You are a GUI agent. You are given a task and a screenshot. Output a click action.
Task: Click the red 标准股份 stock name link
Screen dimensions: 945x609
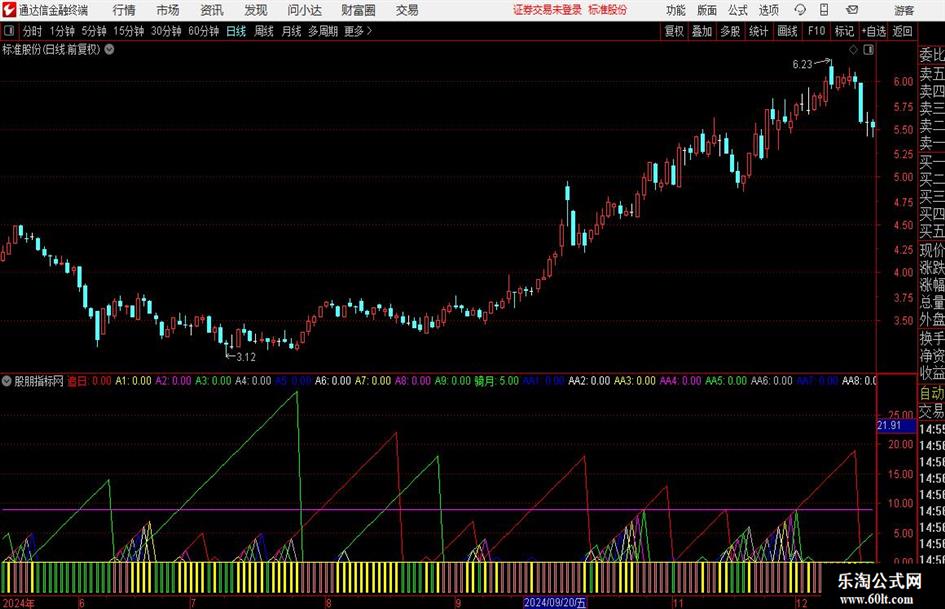click(x=608, y=10)
